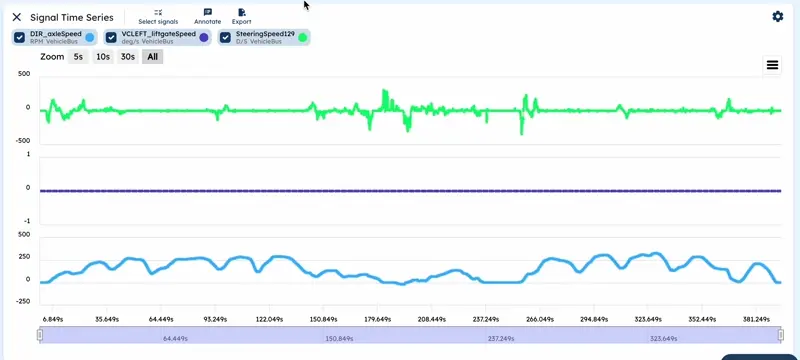
Task: Click the 6.849s time axis label
Action: 53,319
